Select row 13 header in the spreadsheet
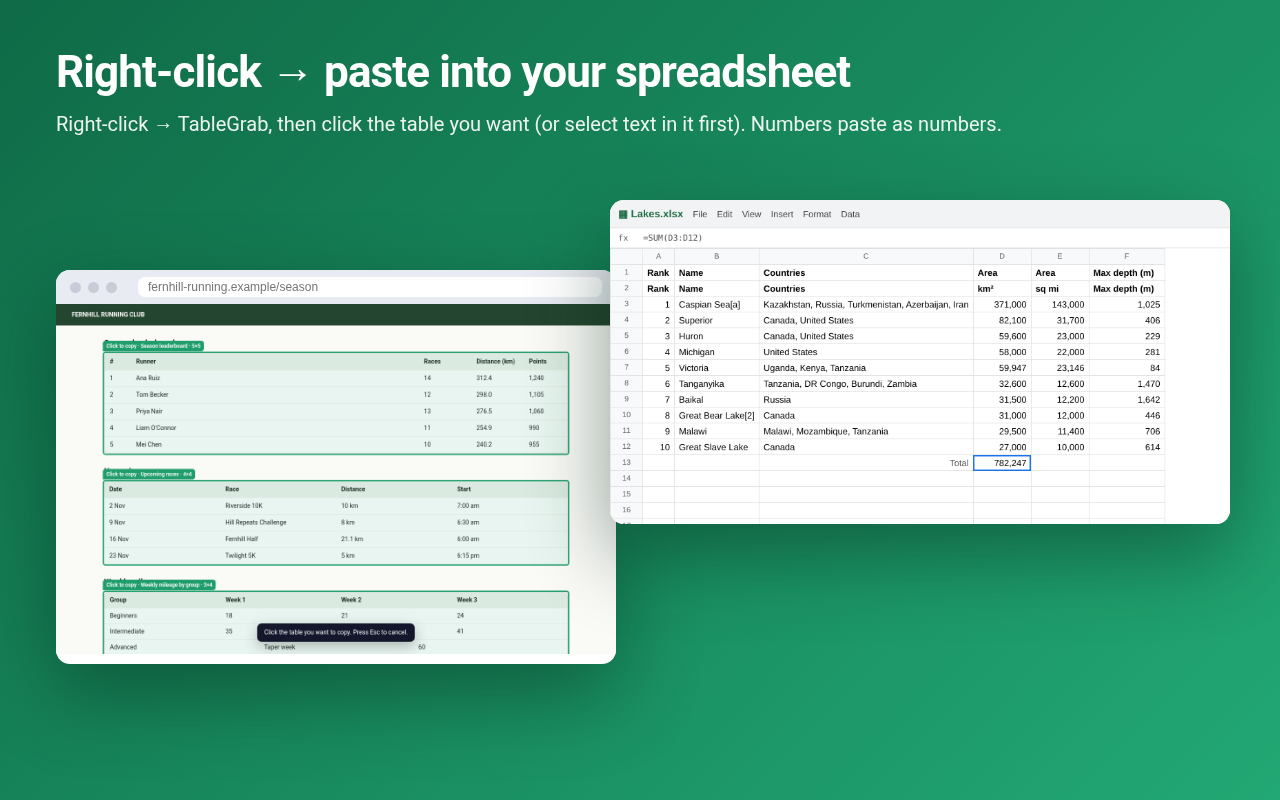Image resolution: width=1280 pixels, height=800 pixels. pos(626,463)
